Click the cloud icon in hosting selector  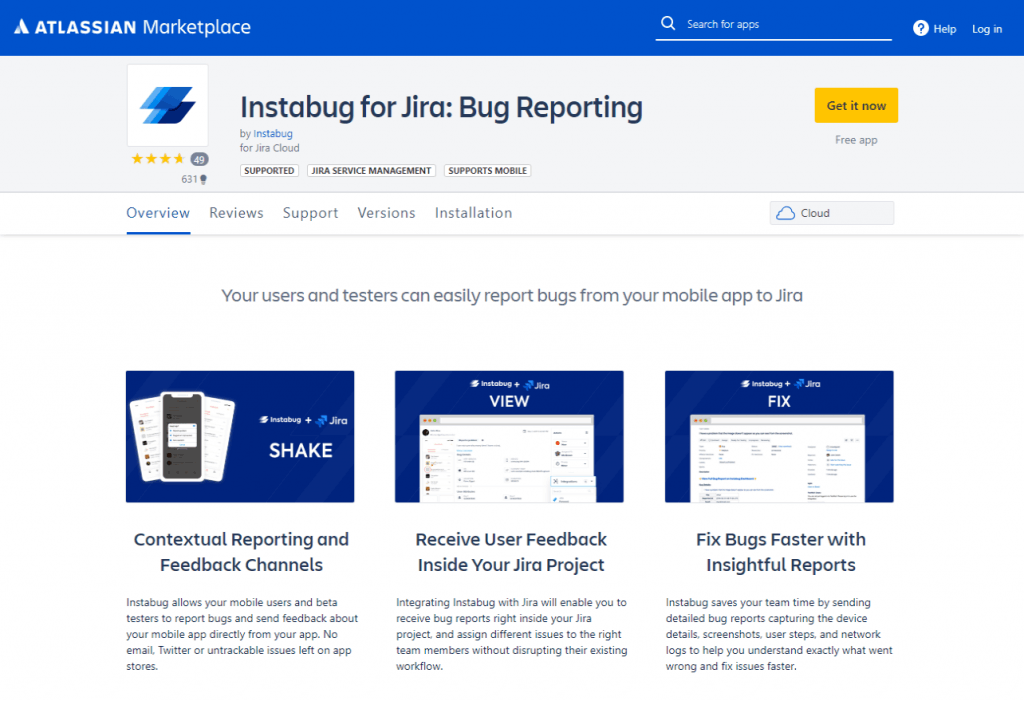pos(785,213)
